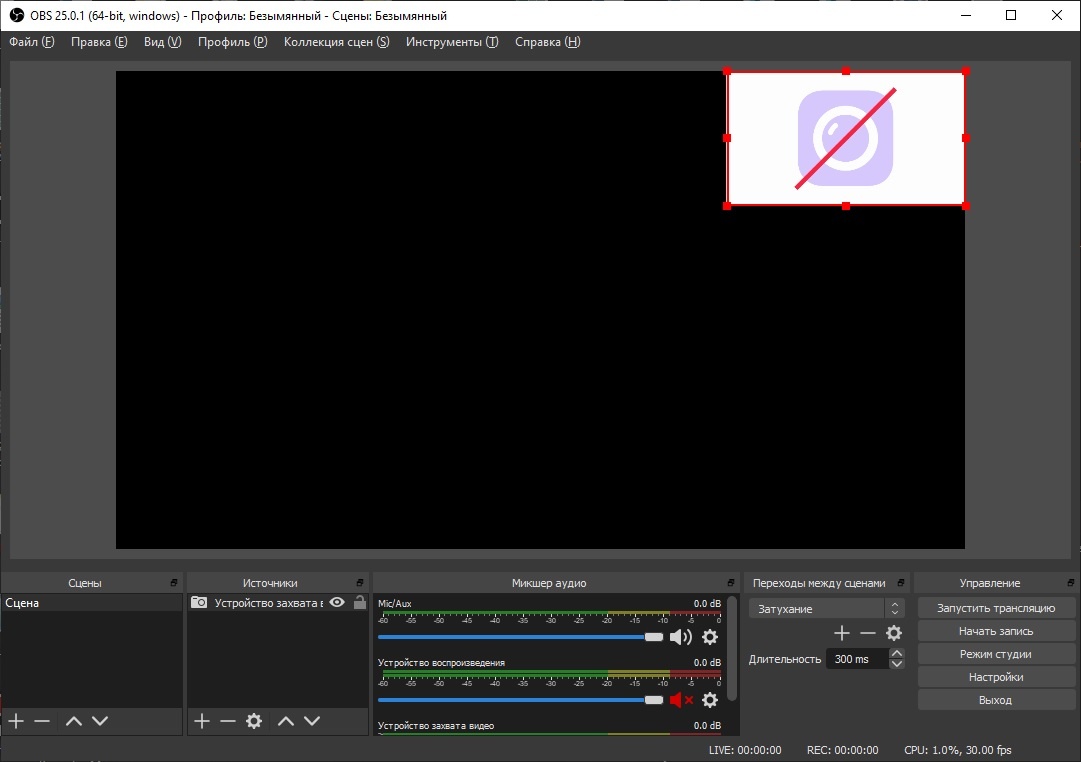1081x762 pixels.
Task: Click the Mic/Aux channel label
Action: coord(395,603)
